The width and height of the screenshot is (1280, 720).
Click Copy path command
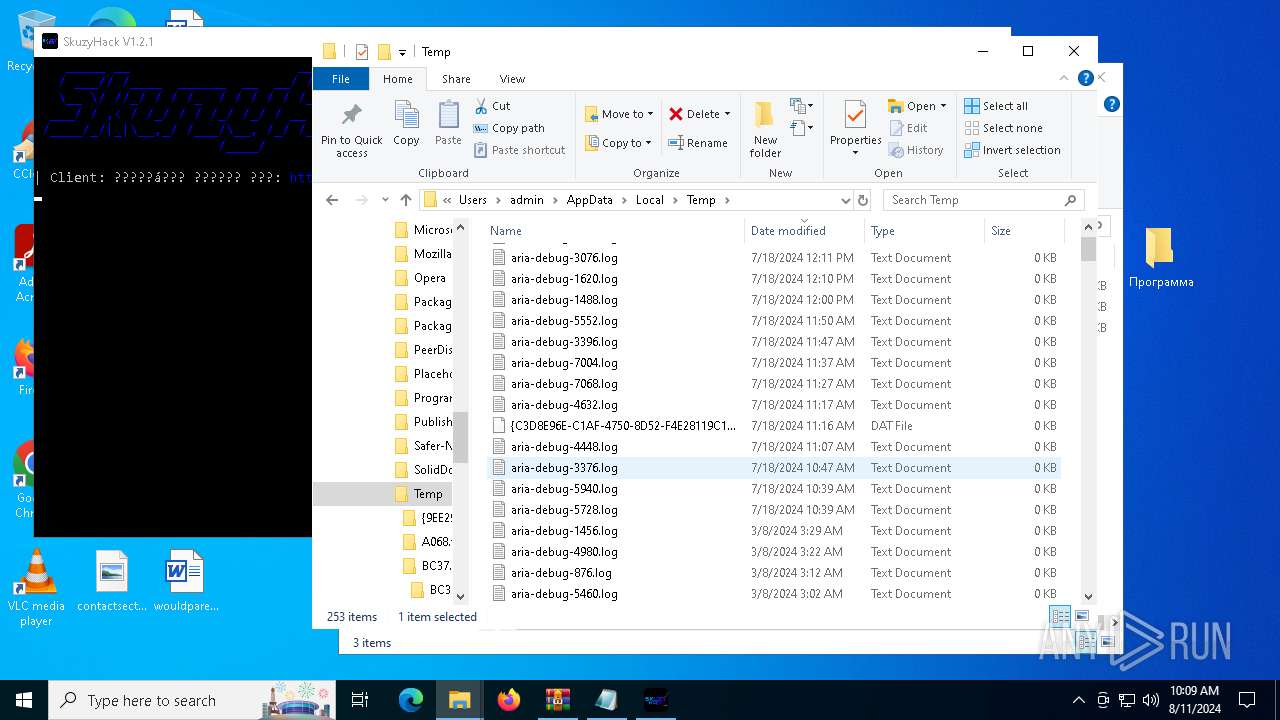[x=509, y=128]
